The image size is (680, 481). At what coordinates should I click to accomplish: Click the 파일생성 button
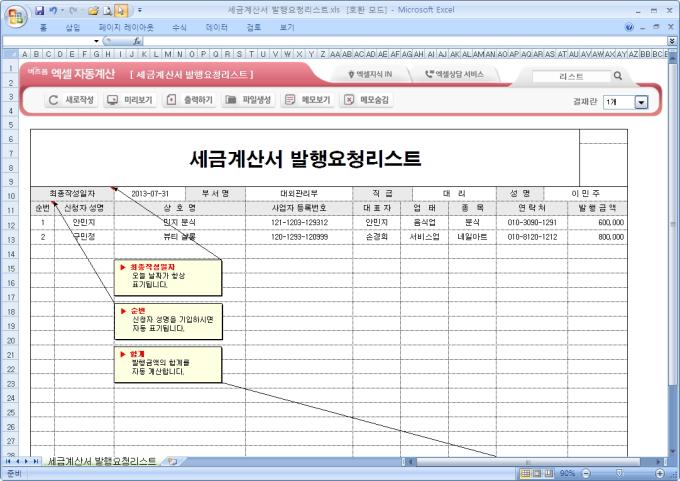tap(248, 100)
